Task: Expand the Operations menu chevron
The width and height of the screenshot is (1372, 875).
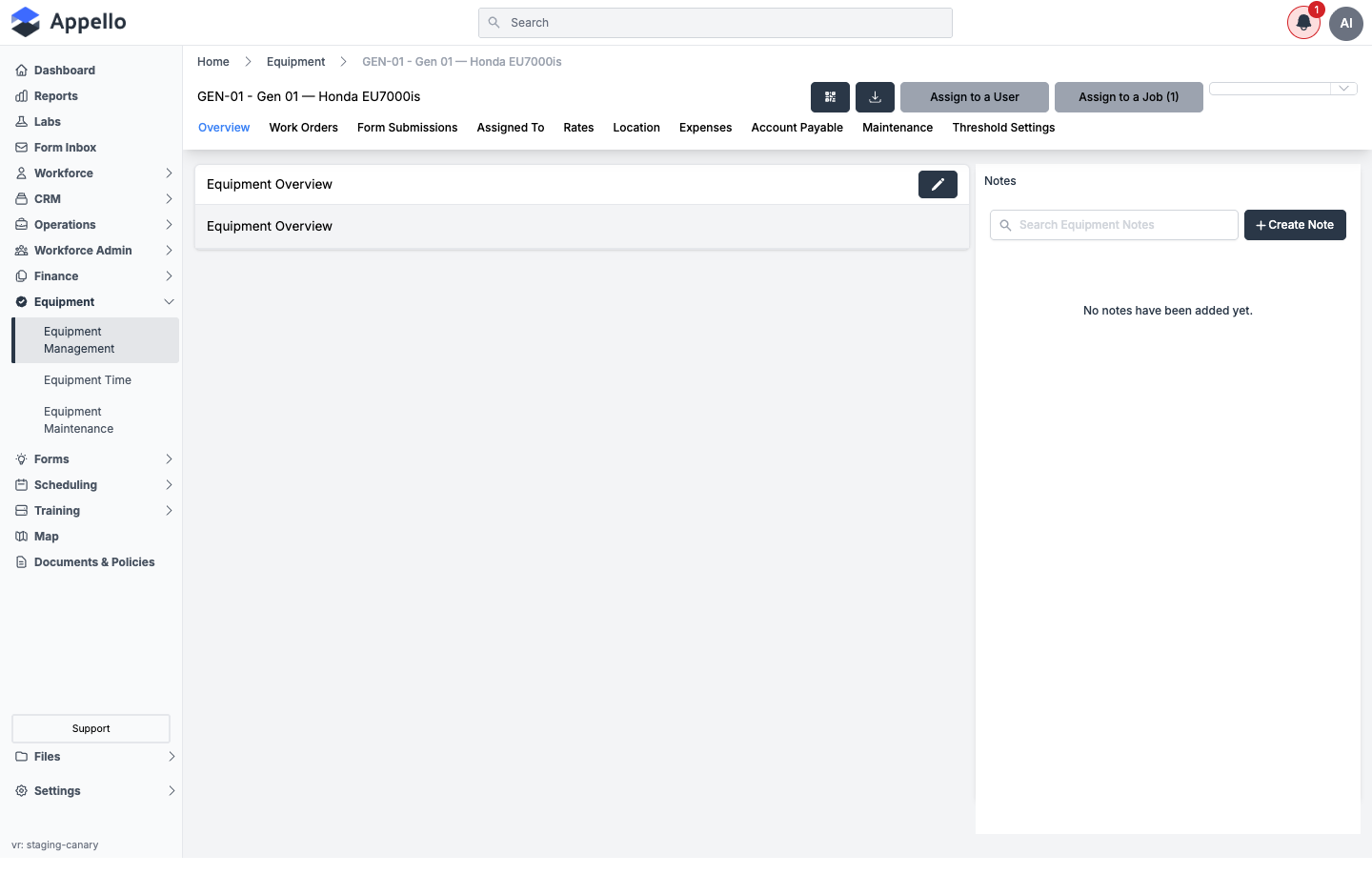Action: pyautogui.click(x=169, y=225)
